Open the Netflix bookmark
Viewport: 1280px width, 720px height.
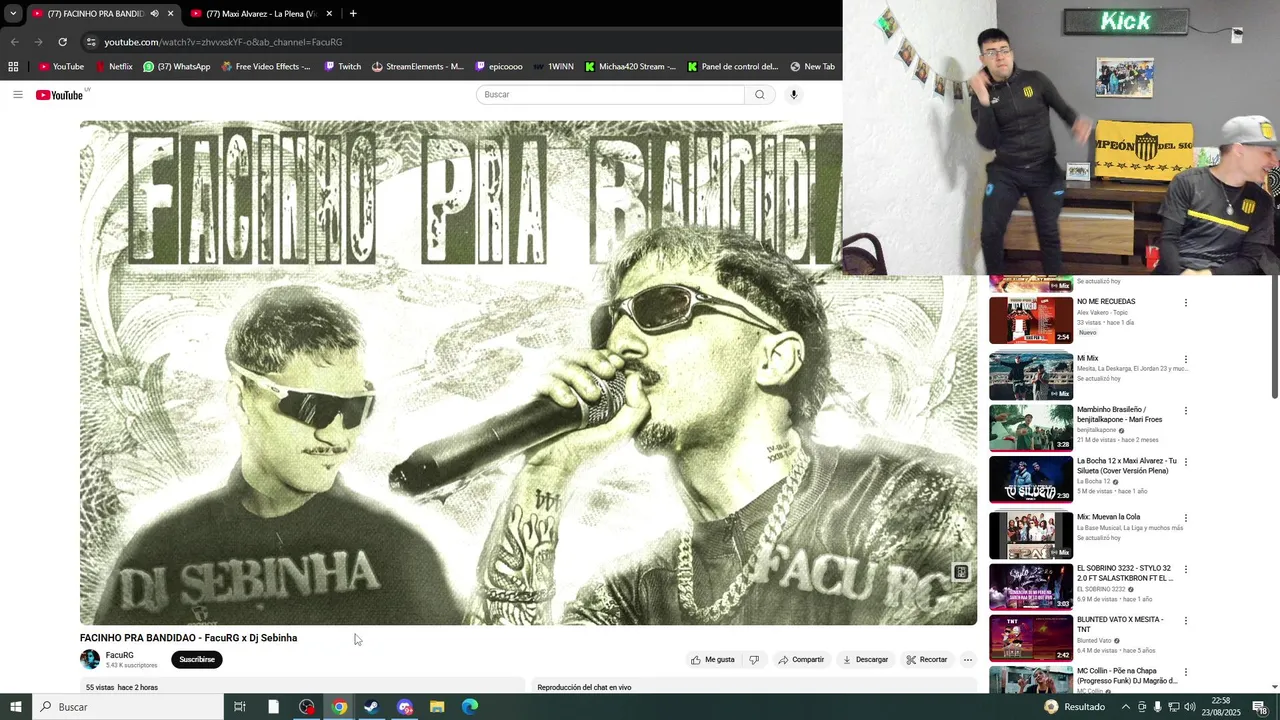[x=114, y=67]
